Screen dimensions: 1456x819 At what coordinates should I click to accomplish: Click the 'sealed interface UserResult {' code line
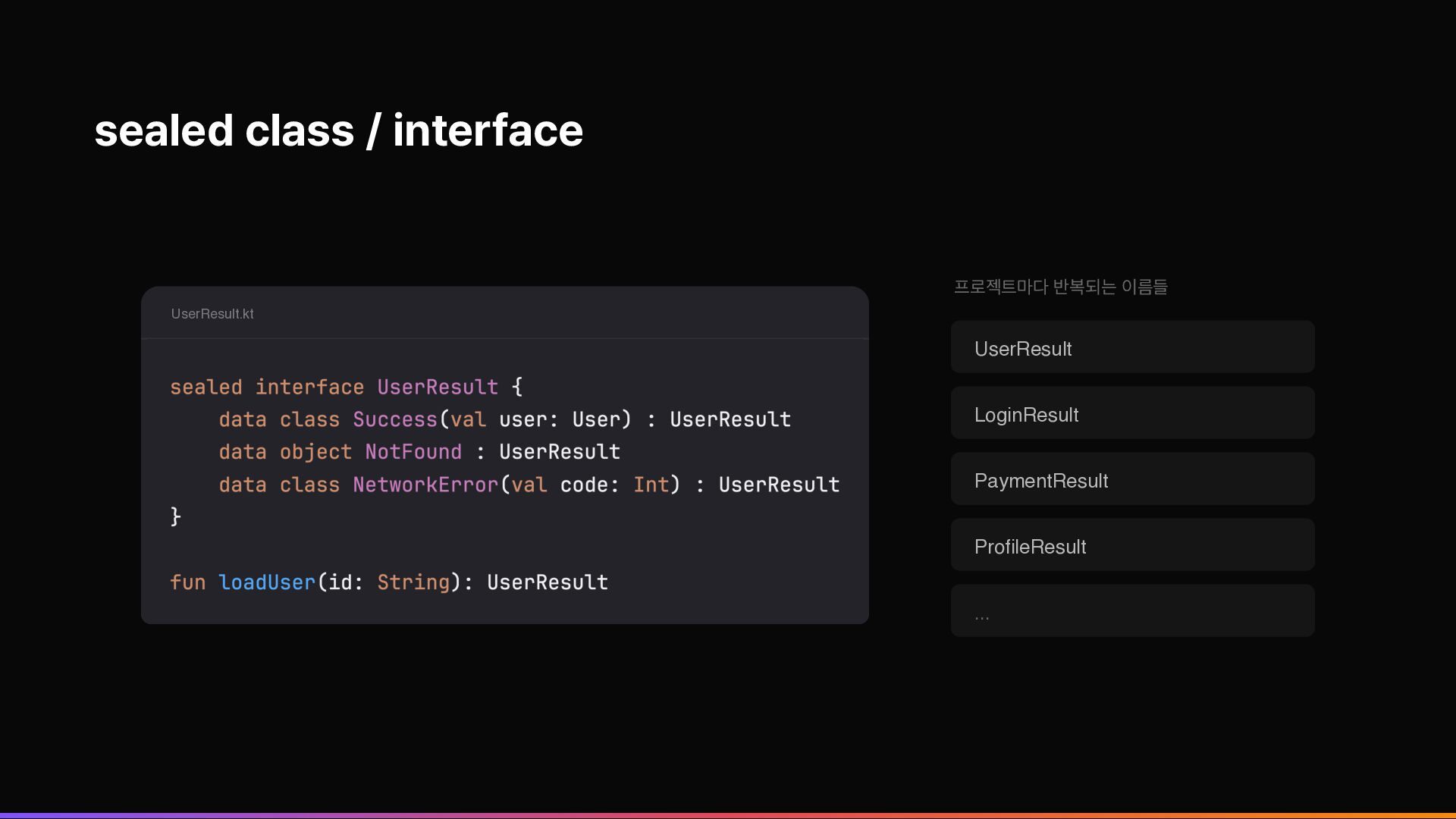pyautogui.click(x=347, y=387)
